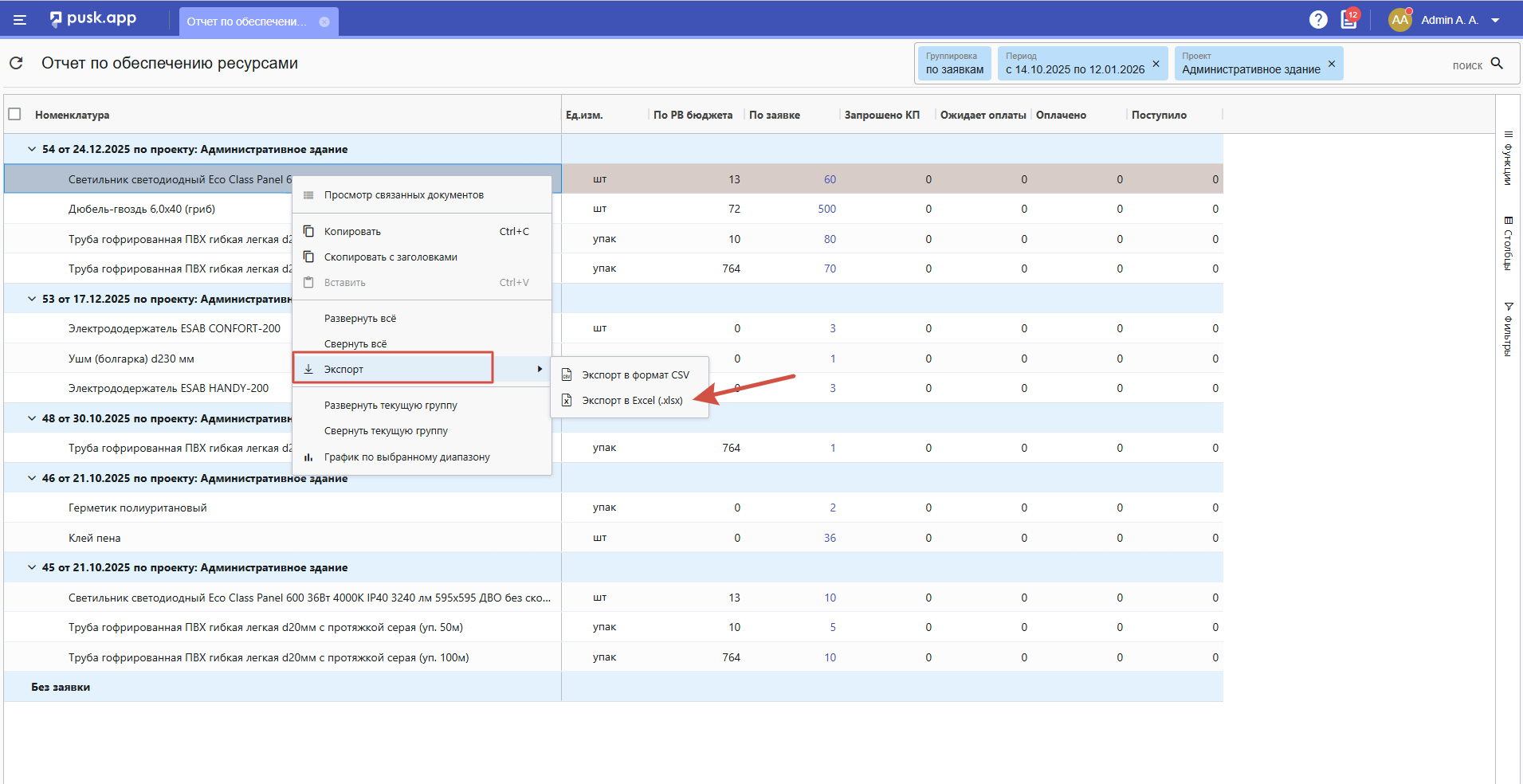The height and width of the screenshot is (784, 1523).
Task: Choose Экспорт в Excel (.xlsx)
Action: (x=631, y=401)
